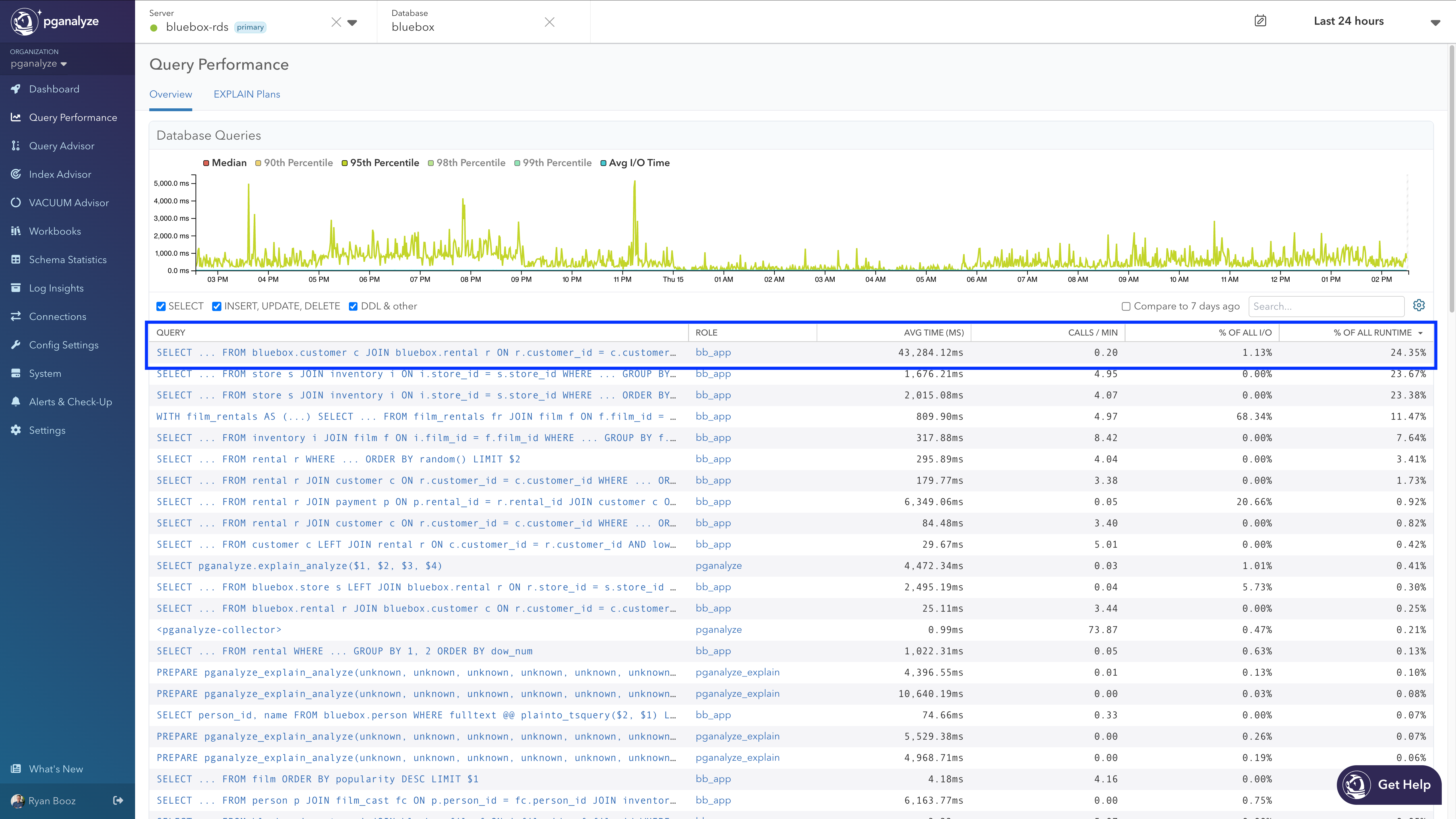Open System page in sidebar

click(45, 373)
